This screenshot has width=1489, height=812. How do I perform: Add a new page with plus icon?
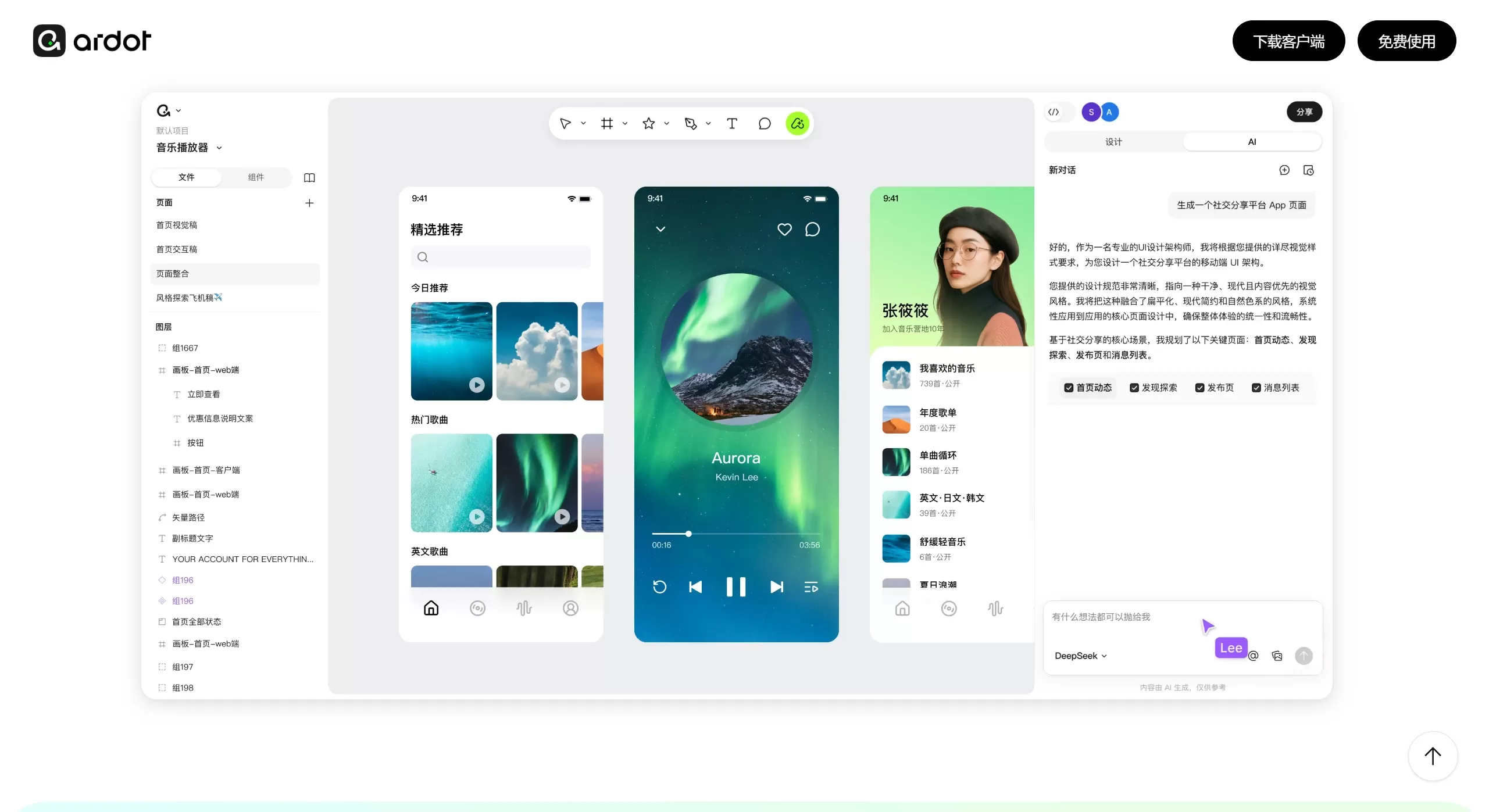click(309, 202)
